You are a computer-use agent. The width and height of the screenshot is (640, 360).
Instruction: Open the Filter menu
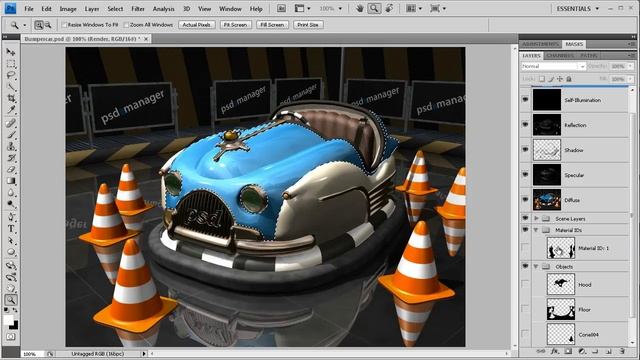(x=138, y=9)
